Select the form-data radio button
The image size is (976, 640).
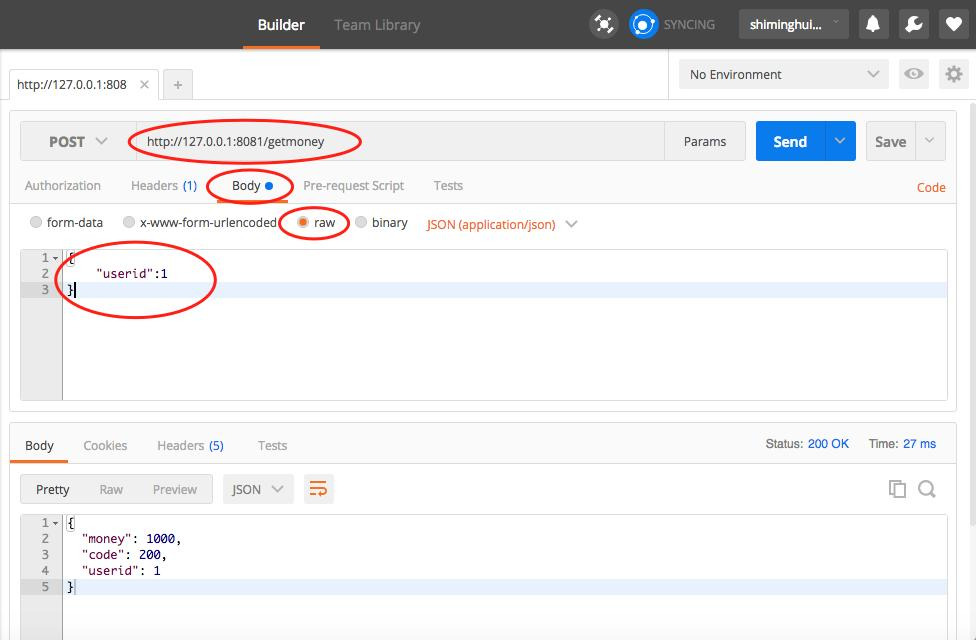pos(36,222)
